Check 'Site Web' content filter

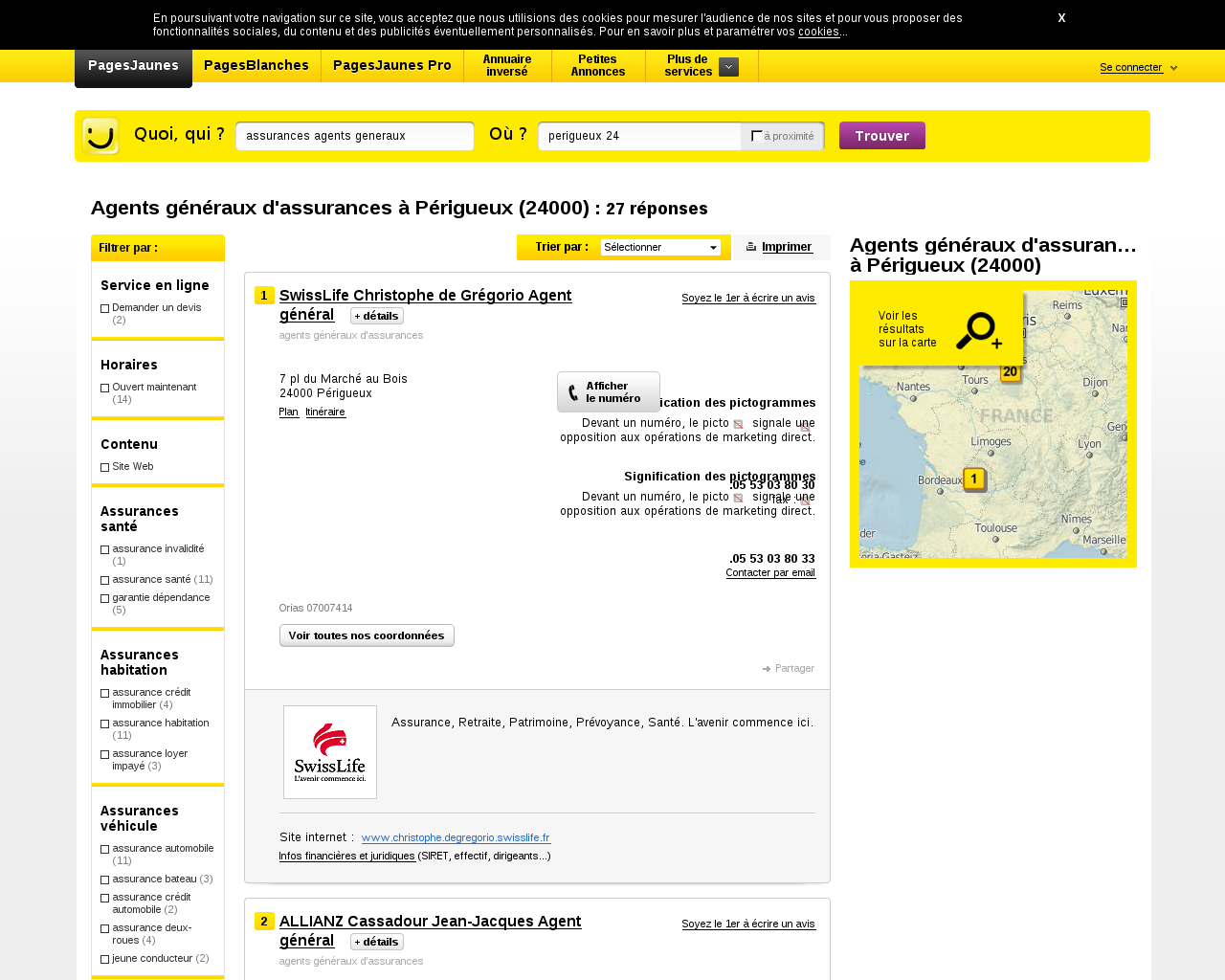(x=105, y=467)
